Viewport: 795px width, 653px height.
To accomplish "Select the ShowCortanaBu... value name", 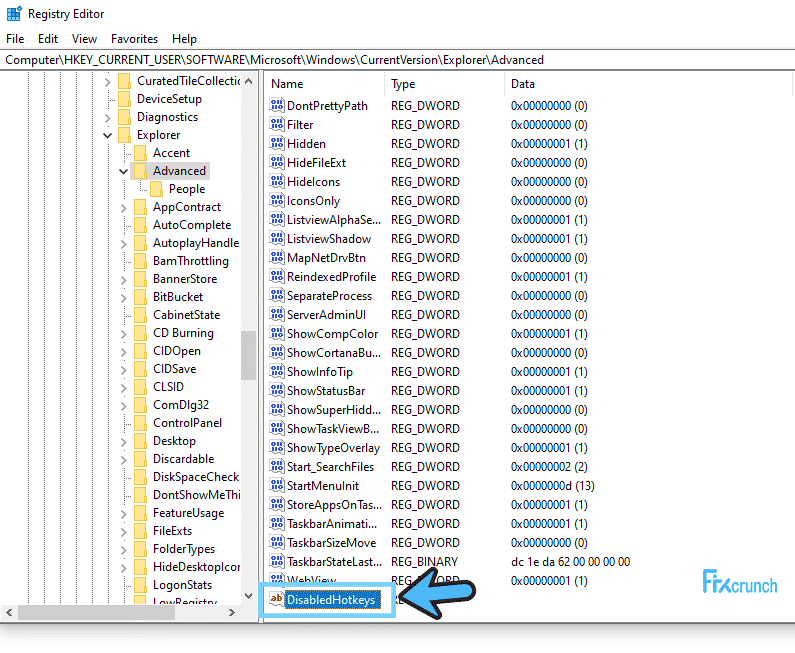I will pyautogui.click(x=334, y=353).
